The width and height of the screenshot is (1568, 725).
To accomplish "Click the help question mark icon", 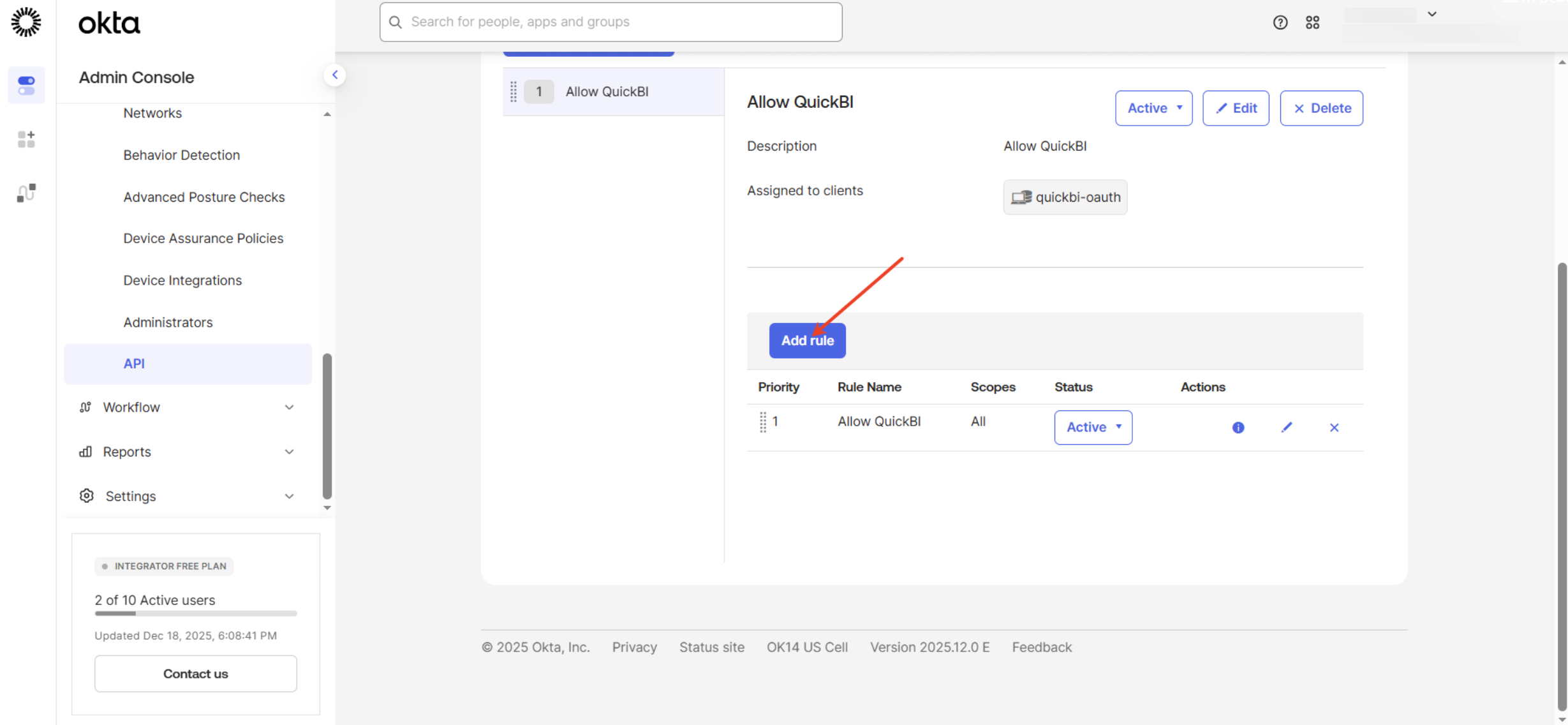I will (1280, 23).
